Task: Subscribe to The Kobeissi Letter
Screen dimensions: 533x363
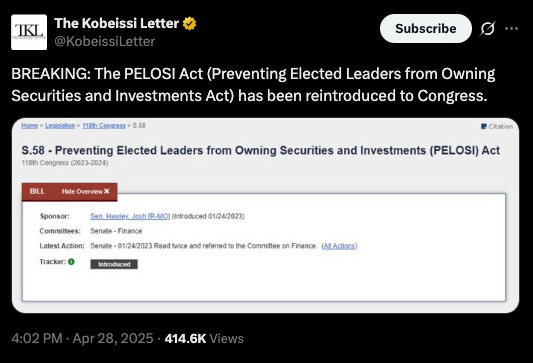Action: point(426,29)
